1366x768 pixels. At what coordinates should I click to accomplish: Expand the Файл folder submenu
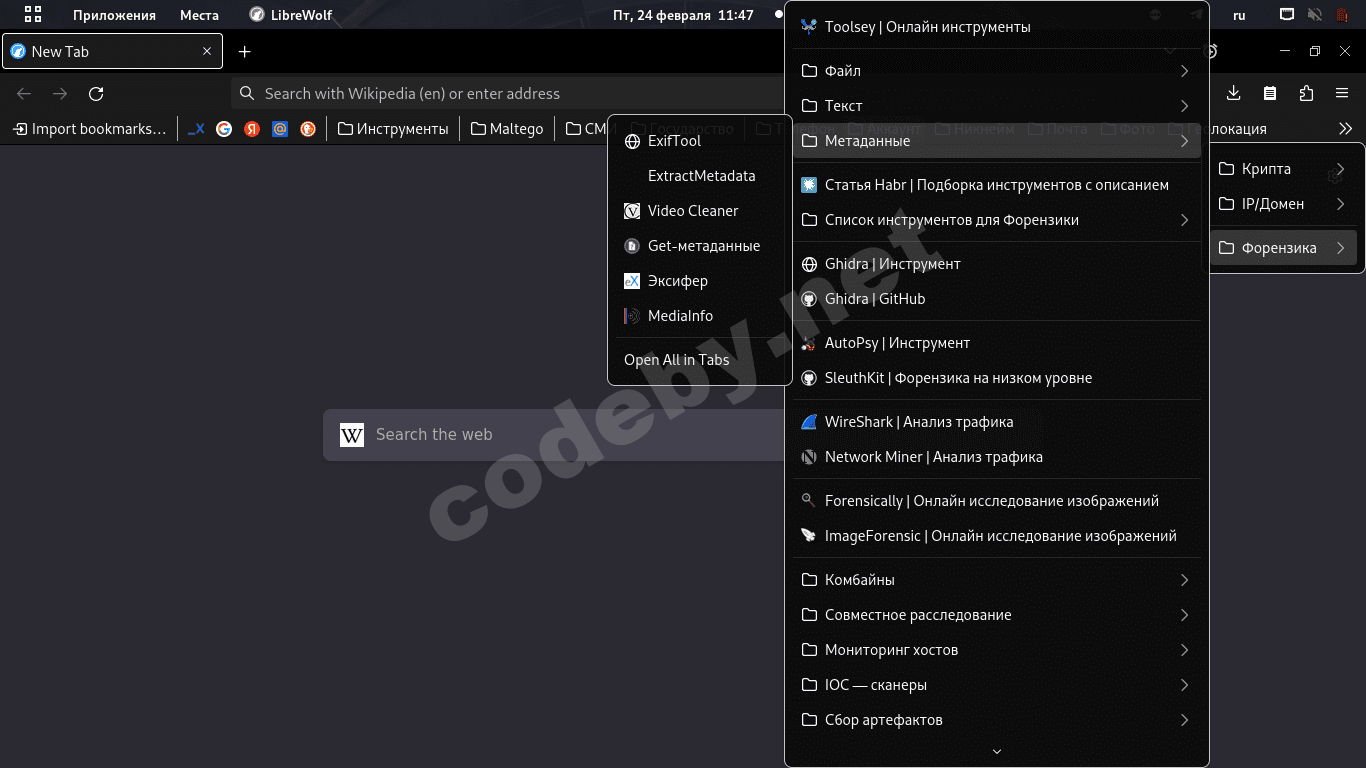pyautogui.click(x=997, y=71)
